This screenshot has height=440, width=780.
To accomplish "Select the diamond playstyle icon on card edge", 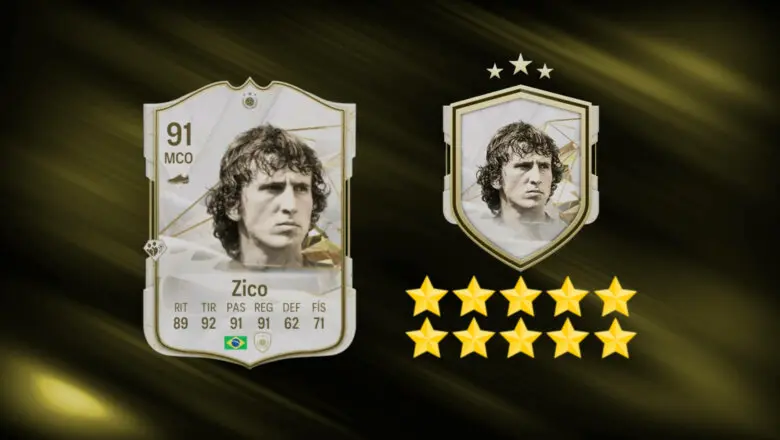I will (155, 250).
